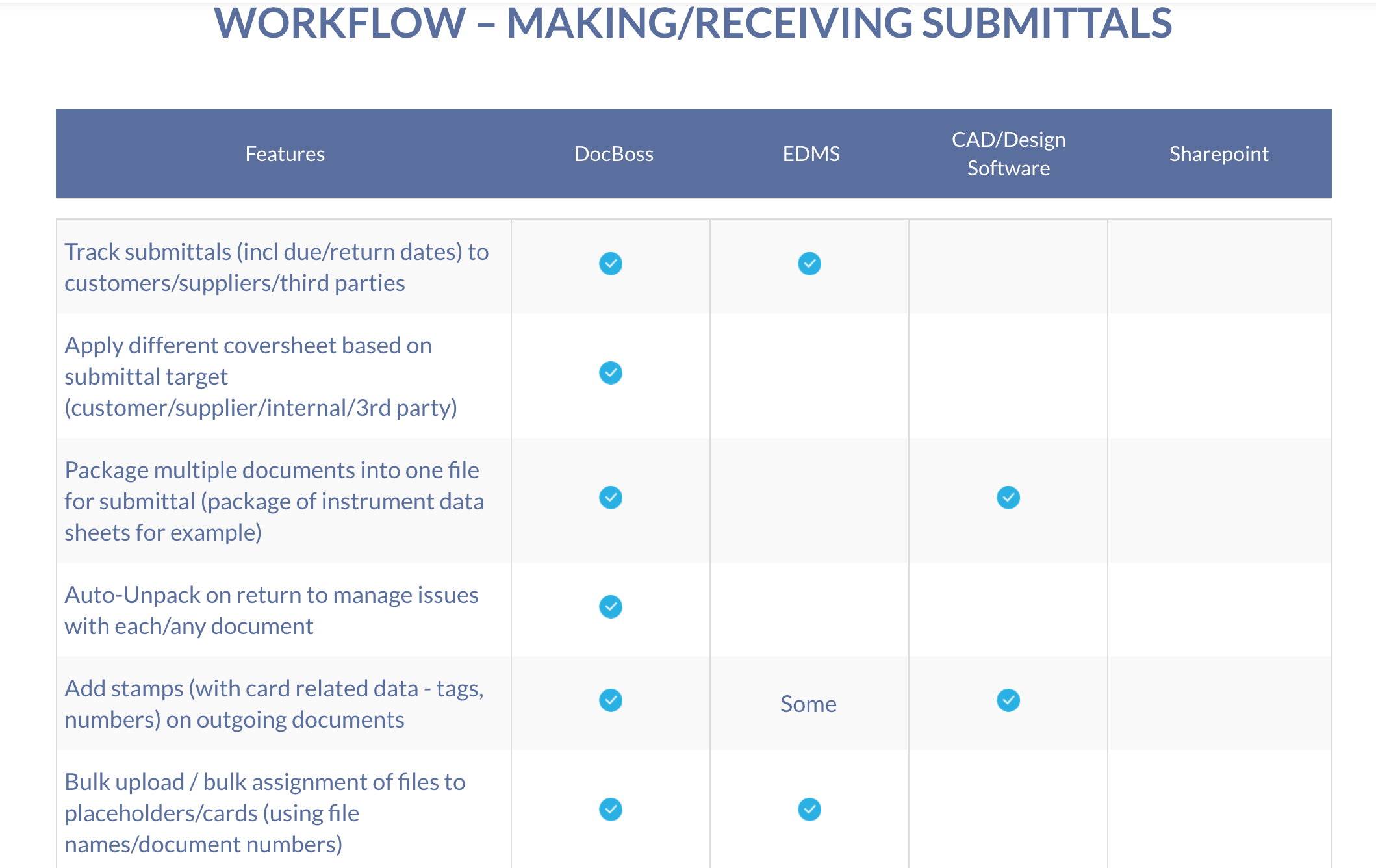Click 'Track submittals (incl due/return dates)' feature text
This screenshot has width=1376, height=868.
pyautogui.click(x=263, y=252)
